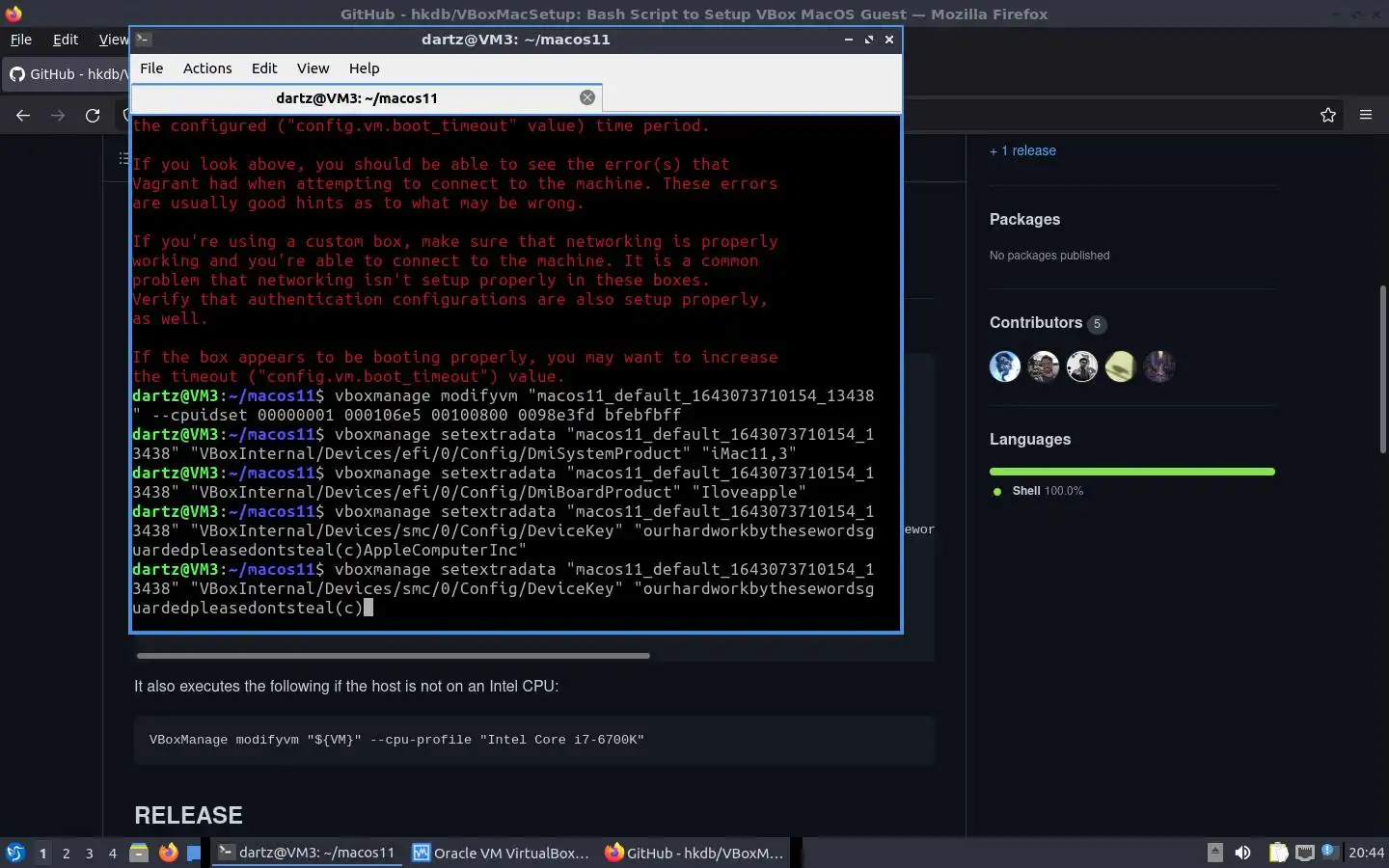The height and width of the screenshot is (868, 1389).
Task: Switch to Oracle VM VirtualBox taskbar entry
Action: pyautogui.click(x=500, y=853)
